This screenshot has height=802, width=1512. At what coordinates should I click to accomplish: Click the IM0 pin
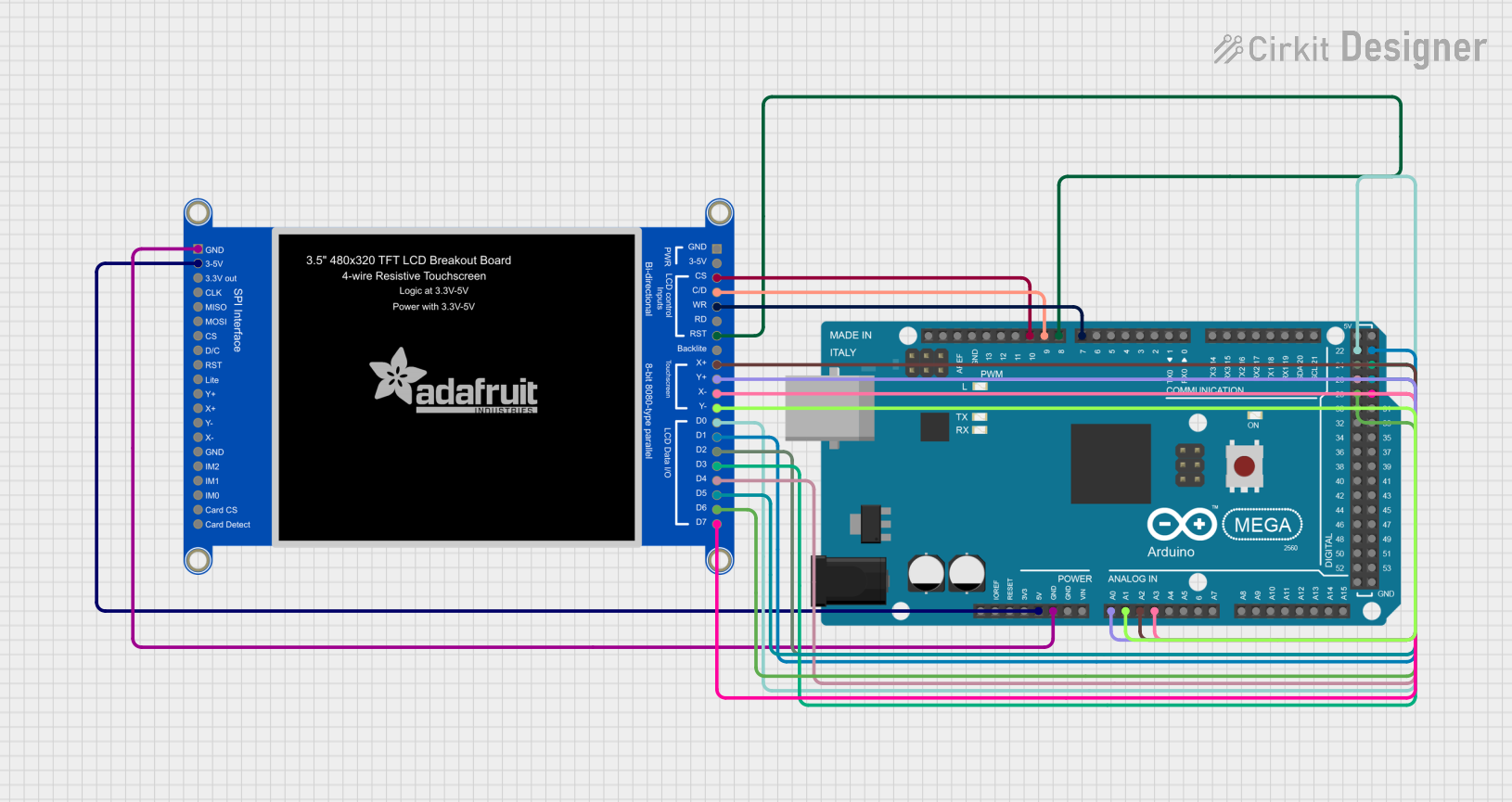click(x=198, y=495)
